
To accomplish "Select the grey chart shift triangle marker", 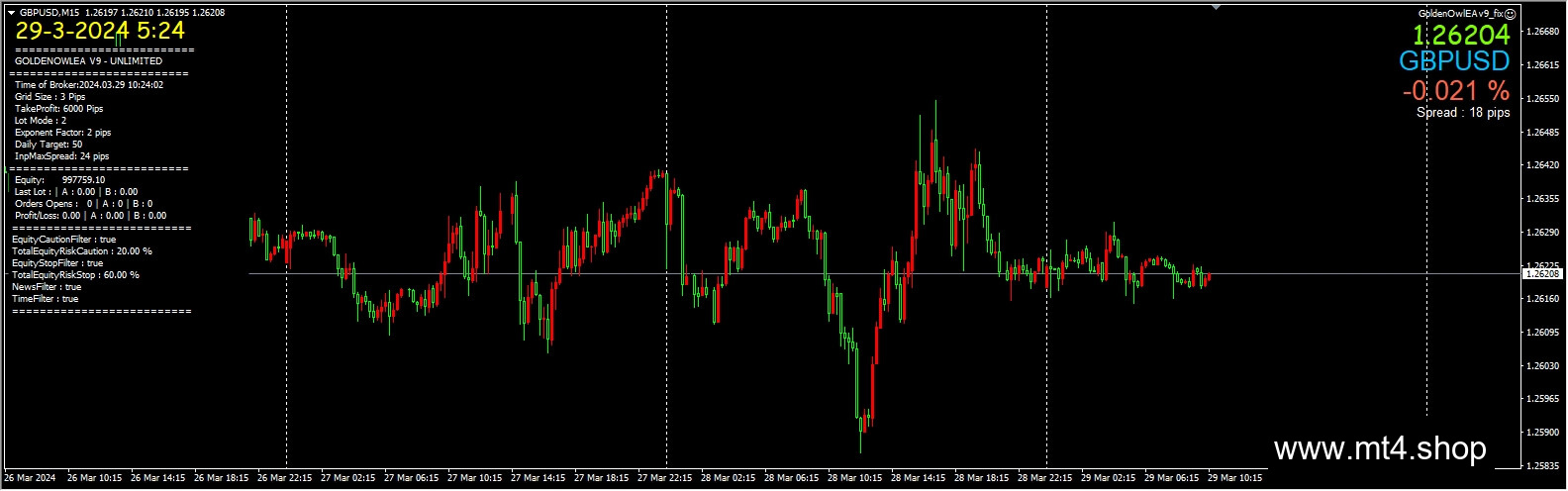I will click(x=1216, y=7).
